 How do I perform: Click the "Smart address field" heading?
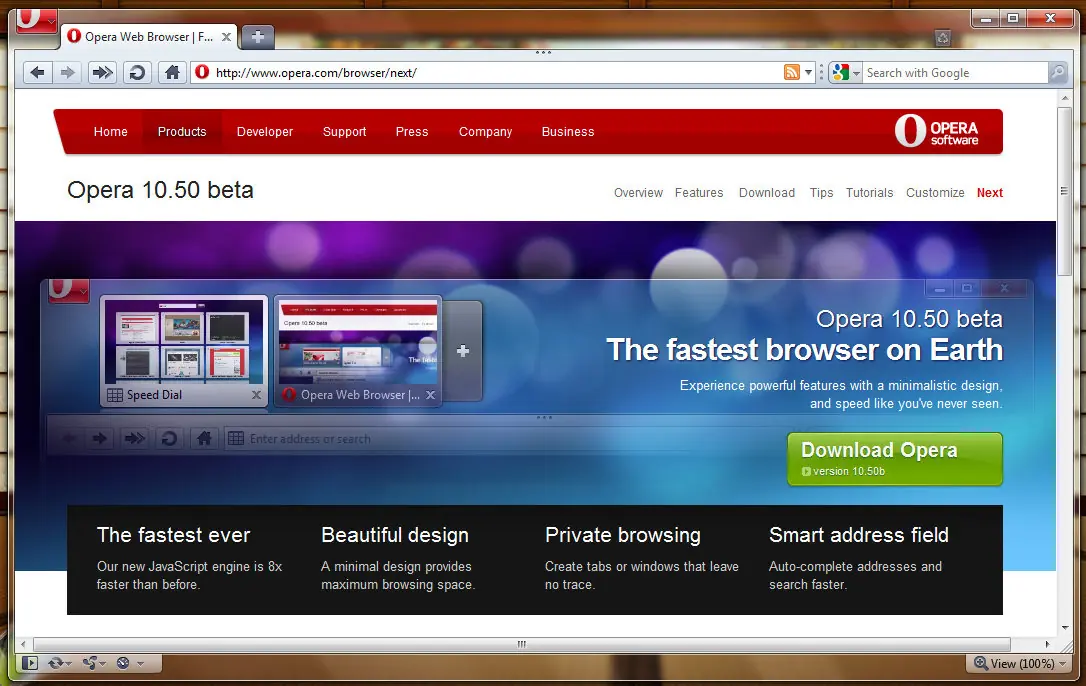point(859,535)
